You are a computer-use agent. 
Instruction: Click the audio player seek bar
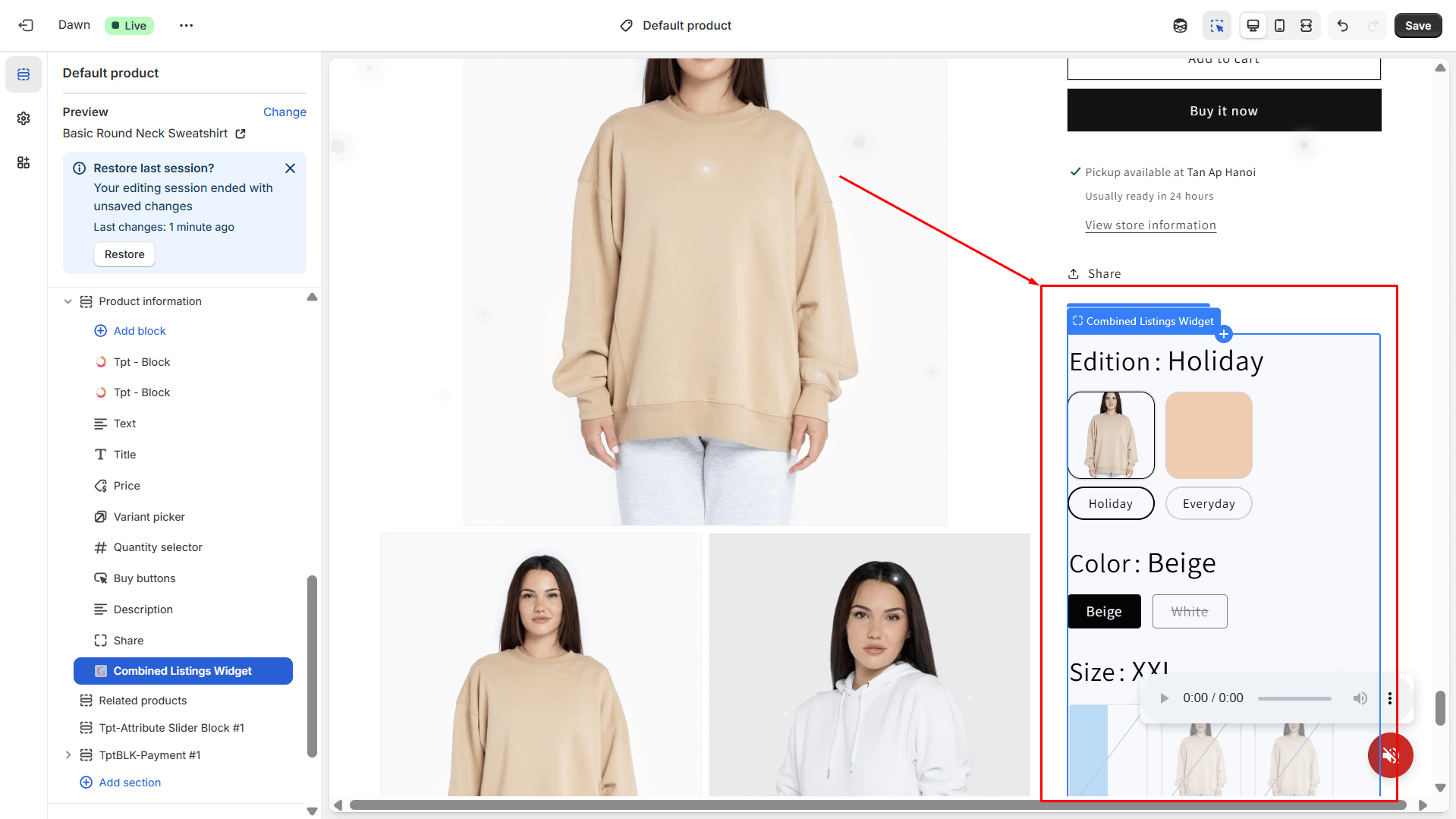coord(1294,698)
